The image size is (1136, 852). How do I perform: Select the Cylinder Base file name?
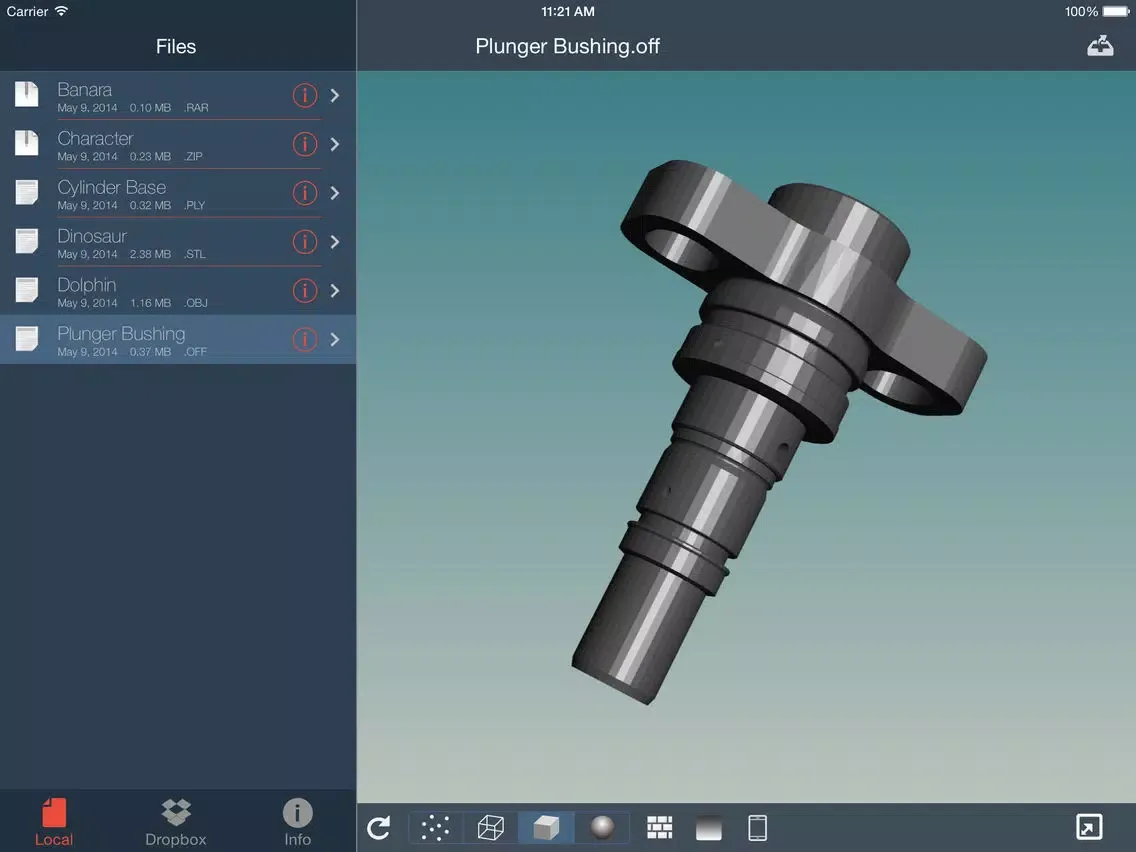pyautogui.click(x=112, y=188)
